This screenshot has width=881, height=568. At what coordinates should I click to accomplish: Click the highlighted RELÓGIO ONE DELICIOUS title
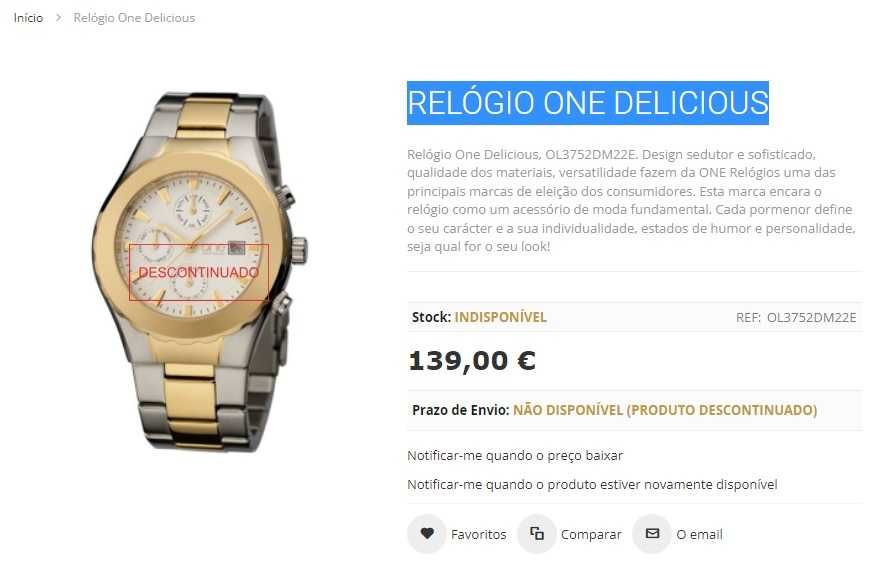(x=588, y=103)
